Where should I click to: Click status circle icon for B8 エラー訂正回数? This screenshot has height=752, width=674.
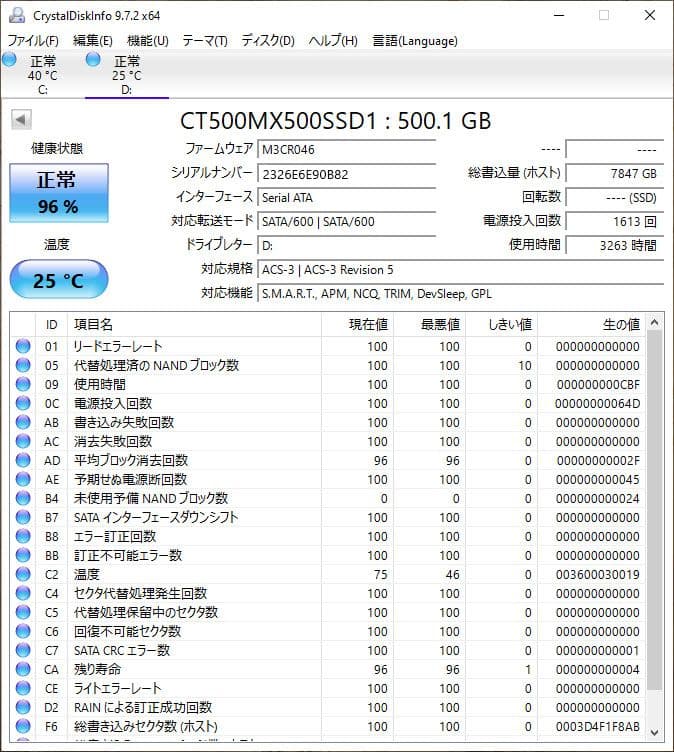[23, 536]
